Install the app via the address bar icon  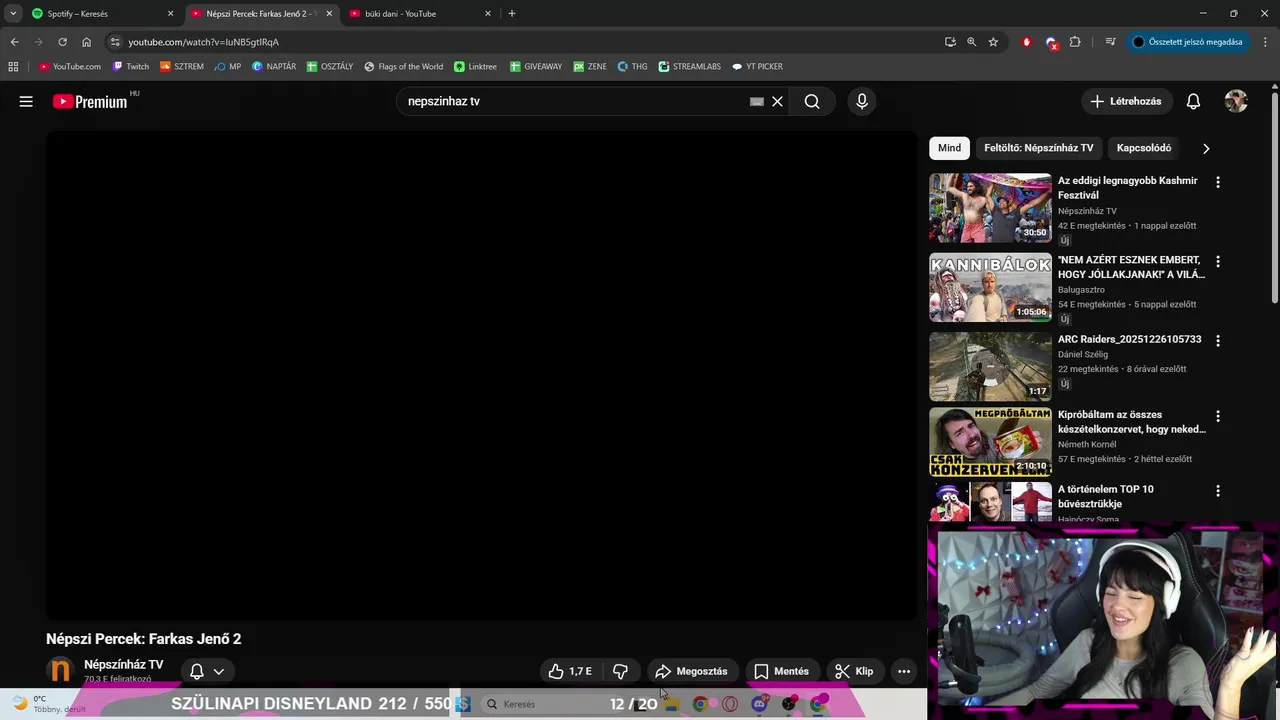950,42
